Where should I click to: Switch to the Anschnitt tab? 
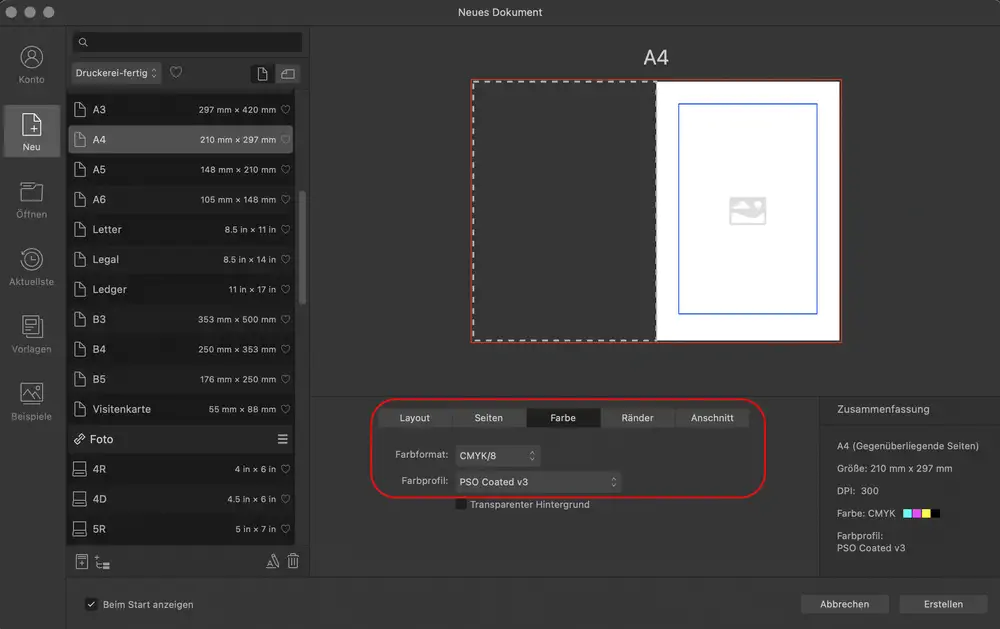(x=712, y=418)
